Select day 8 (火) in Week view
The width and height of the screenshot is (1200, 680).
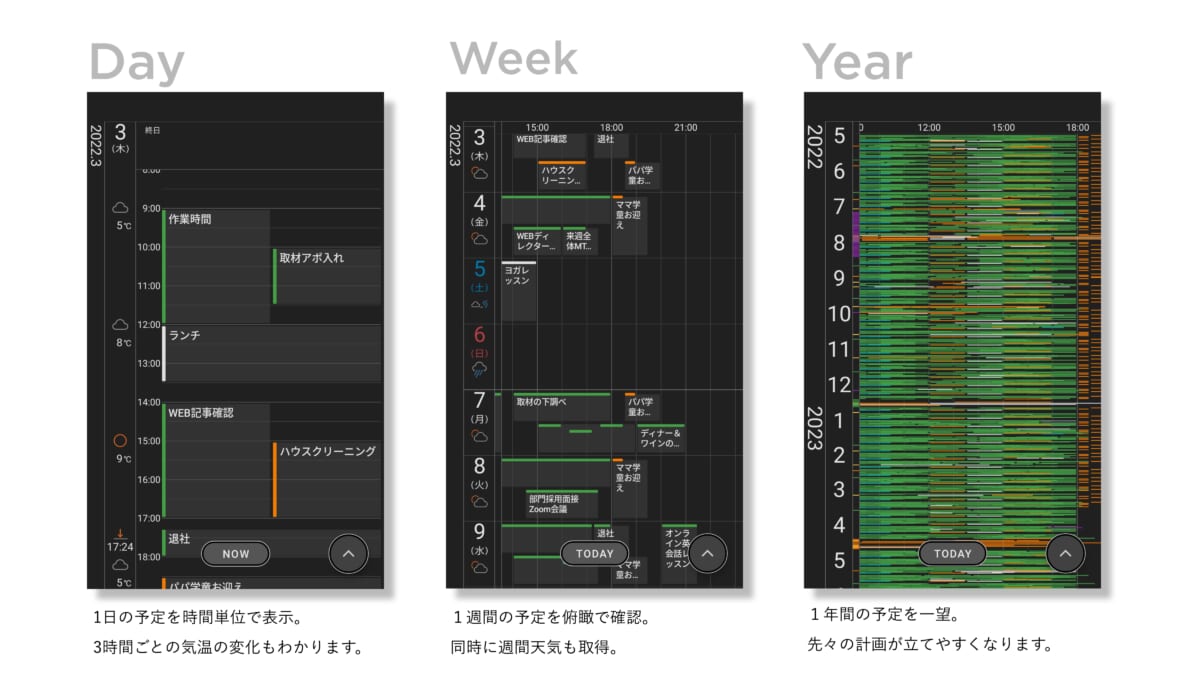point(480,472)
